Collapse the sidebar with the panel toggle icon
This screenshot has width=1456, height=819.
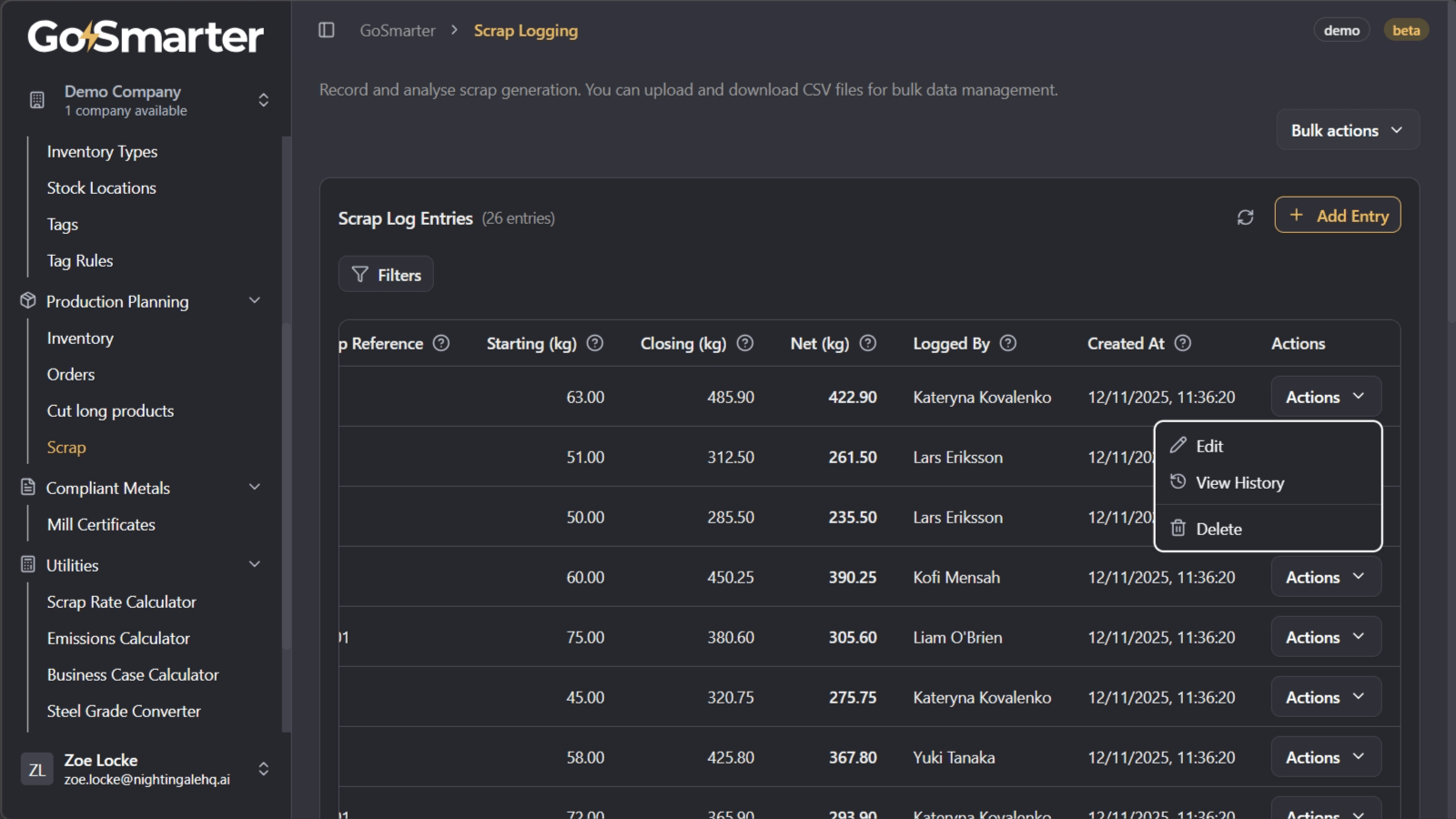point(326,30)
